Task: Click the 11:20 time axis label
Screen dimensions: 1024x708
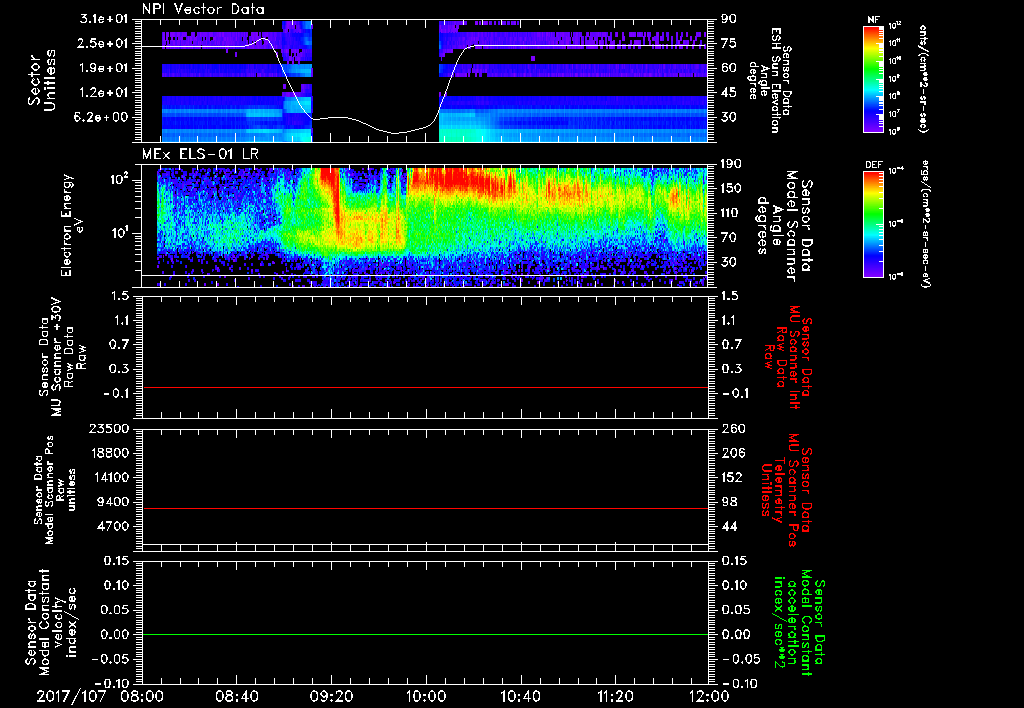Action: click(x=615, y=696)
